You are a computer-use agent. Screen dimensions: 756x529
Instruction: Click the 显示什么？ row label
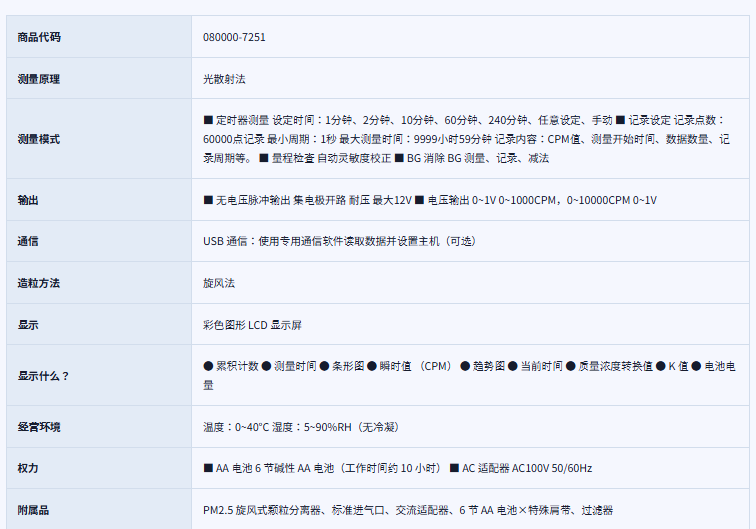pos(44,376)
